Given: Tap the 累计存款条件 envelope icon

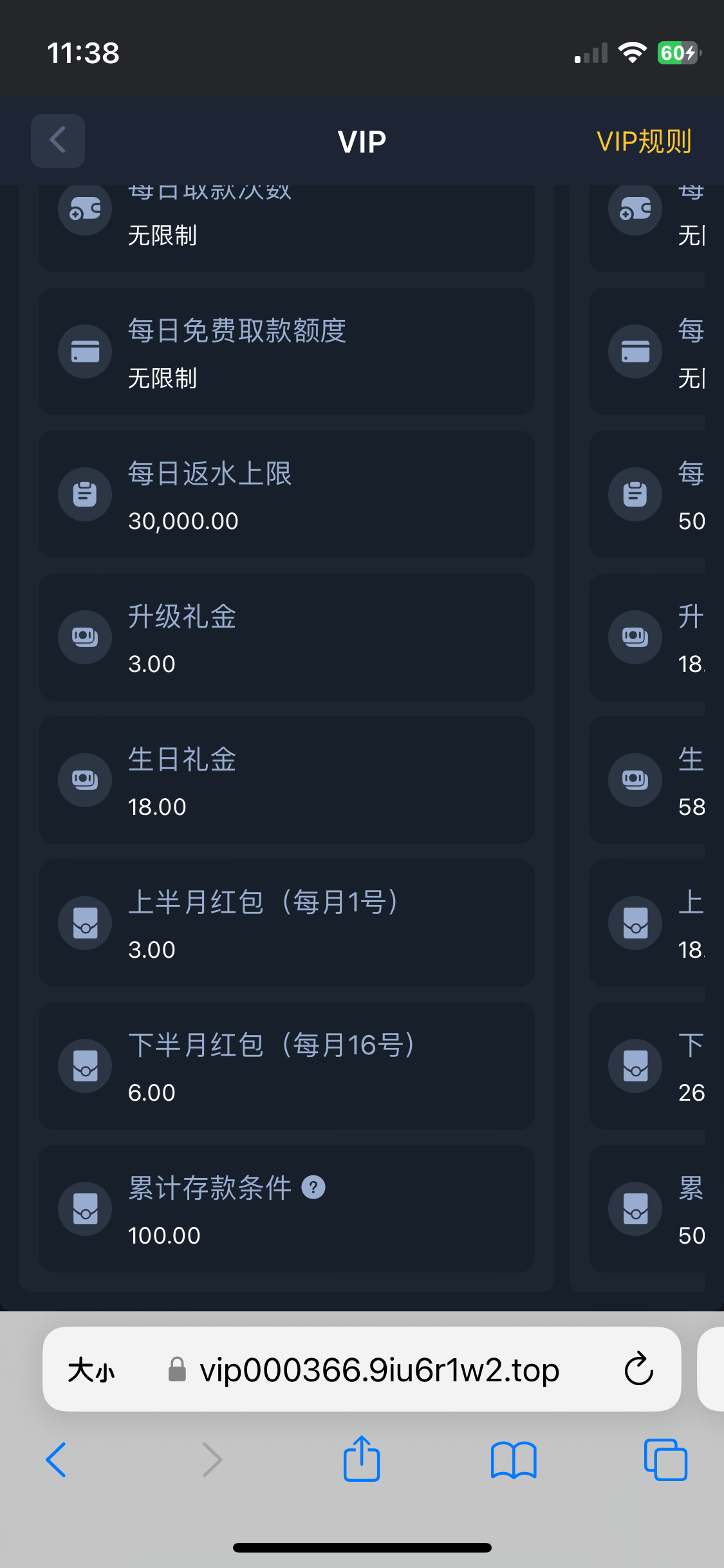Looking at the screenshot, I should tap(85, 1209).
